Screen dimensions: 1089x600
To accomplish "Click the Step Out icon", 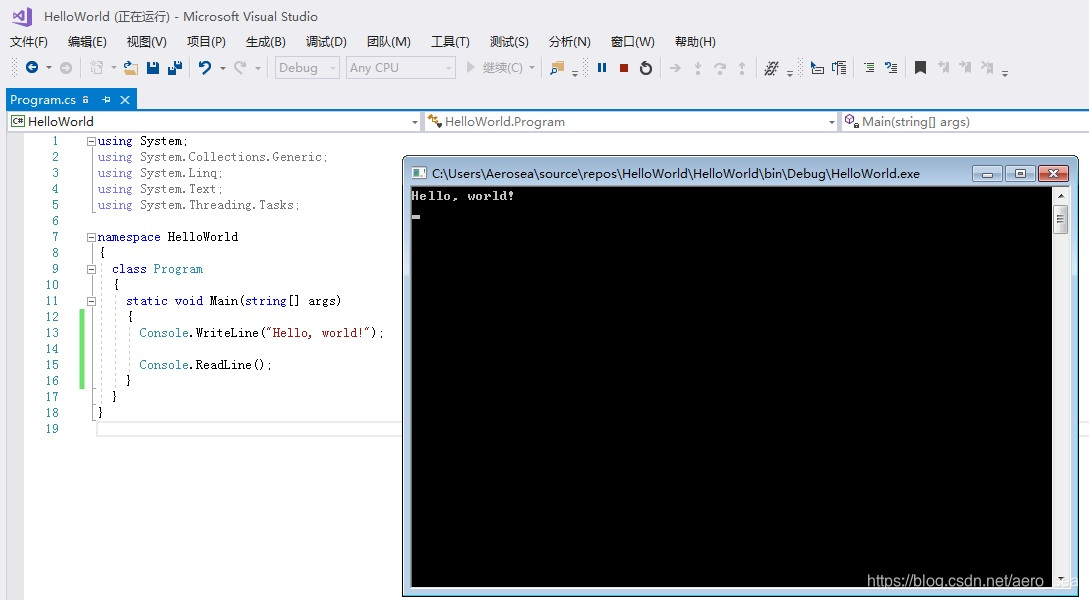I will (x=742, y=67).
